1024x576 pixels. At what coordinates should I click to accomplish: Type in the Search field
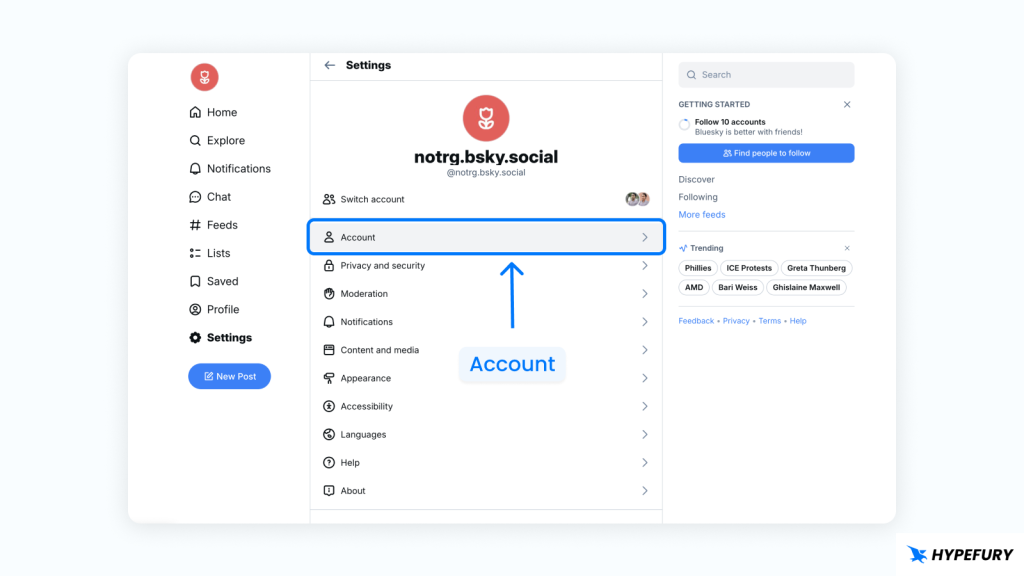click(766, 75)
